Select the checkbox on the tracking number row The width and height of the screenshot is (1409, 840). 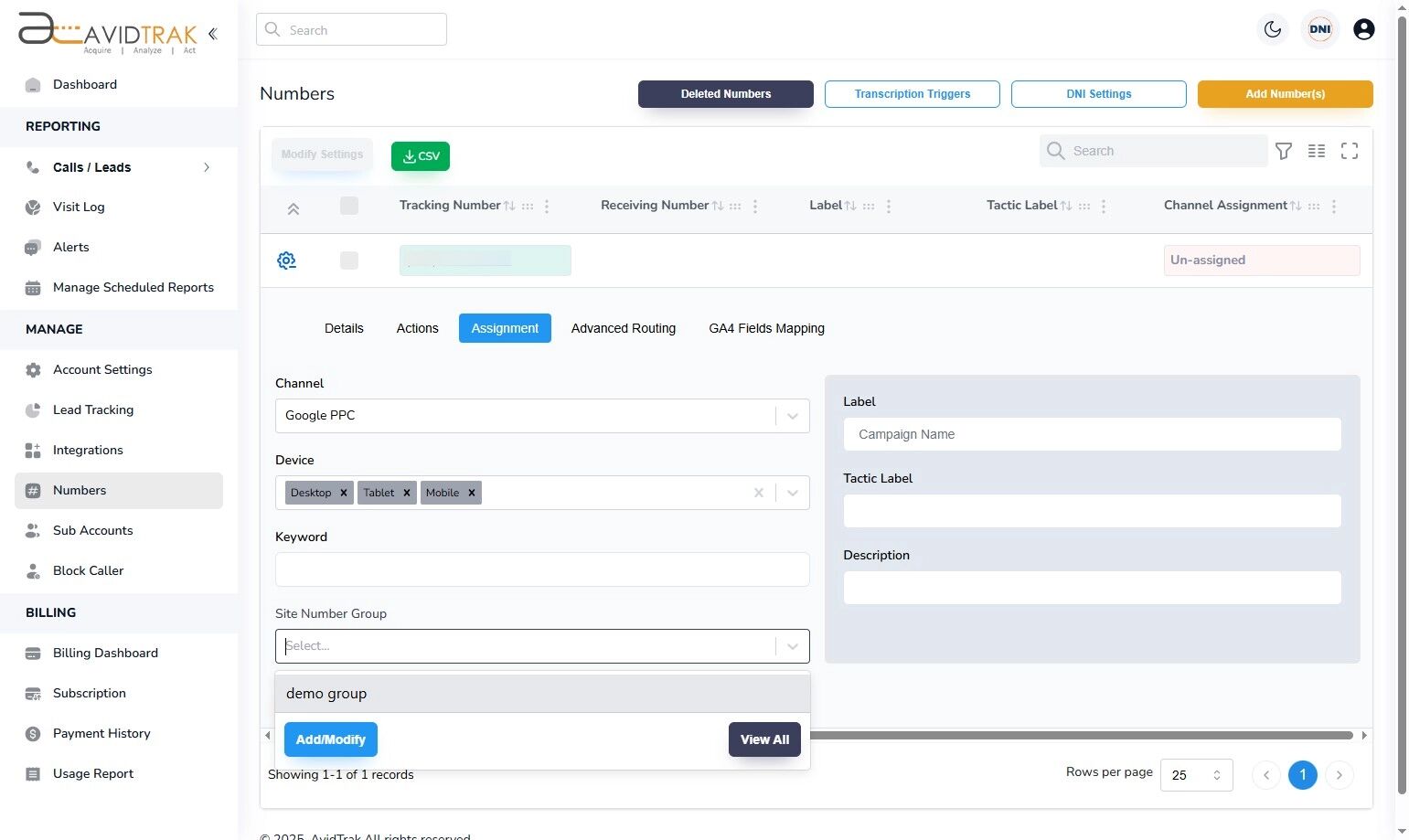click(348, 261)
